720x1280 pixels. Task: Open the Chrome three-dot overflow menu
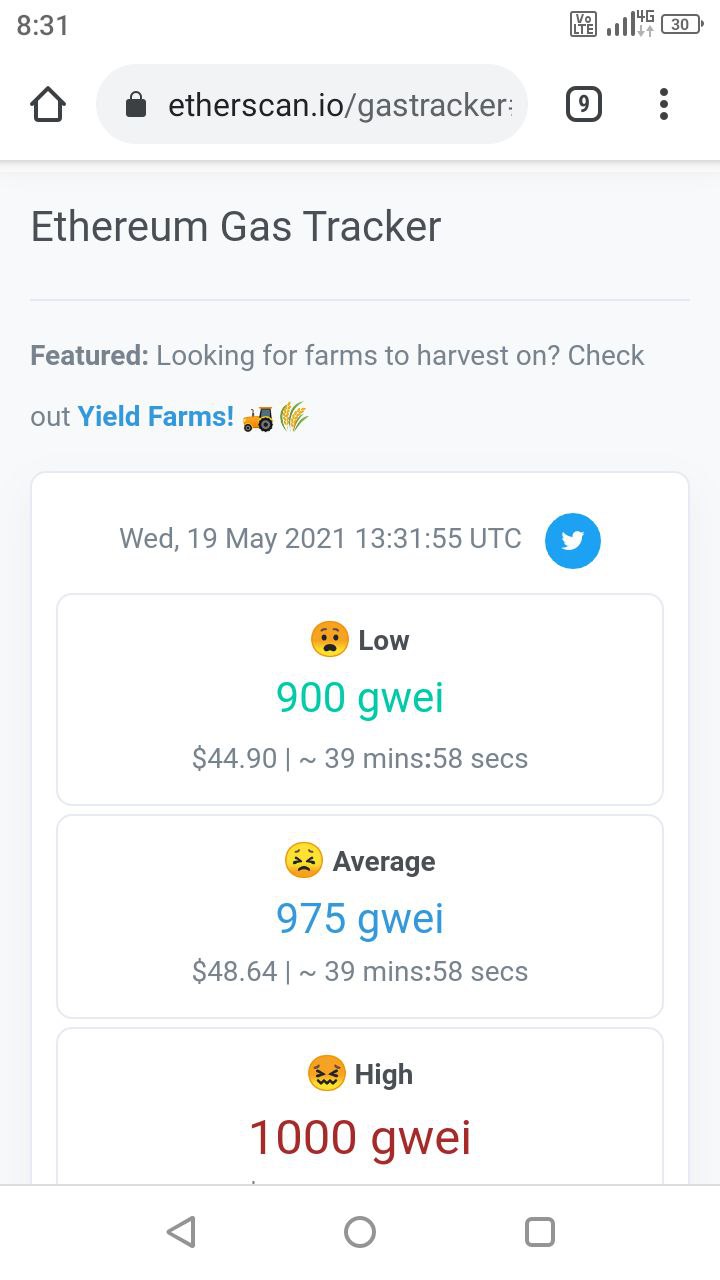664,104
